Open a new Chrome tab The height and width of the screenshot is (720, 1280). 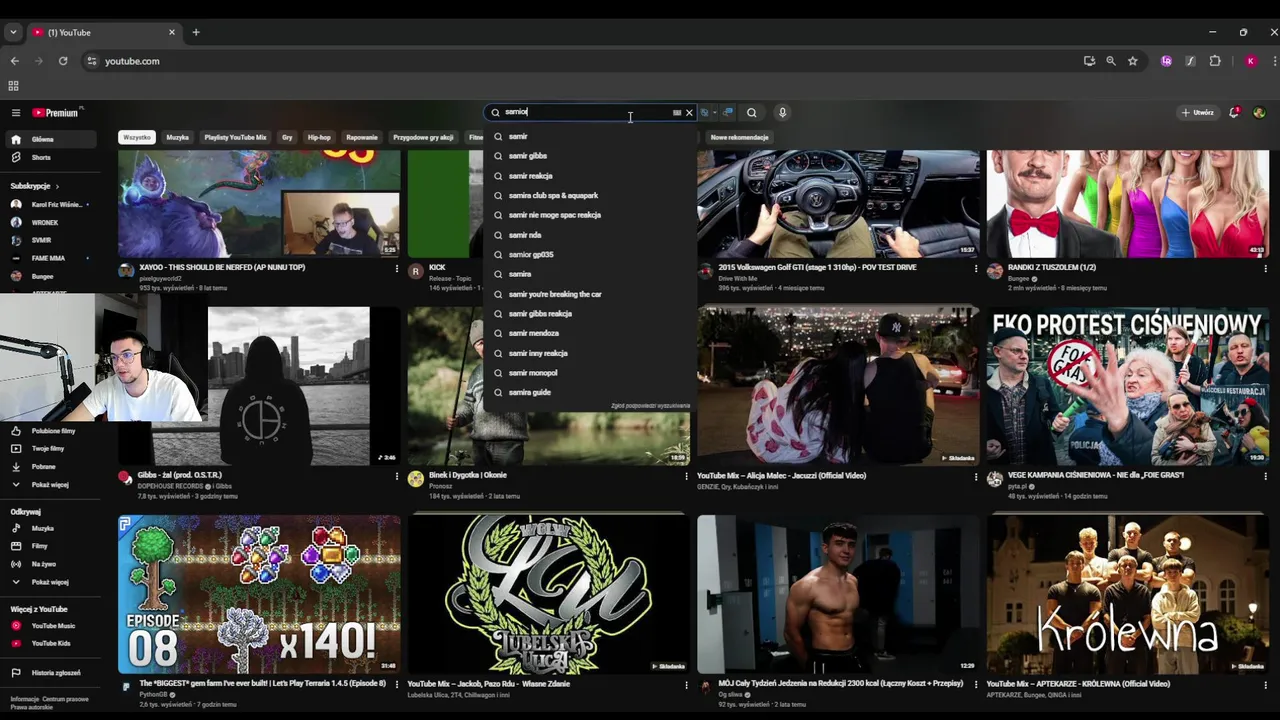tap(196, 32)
